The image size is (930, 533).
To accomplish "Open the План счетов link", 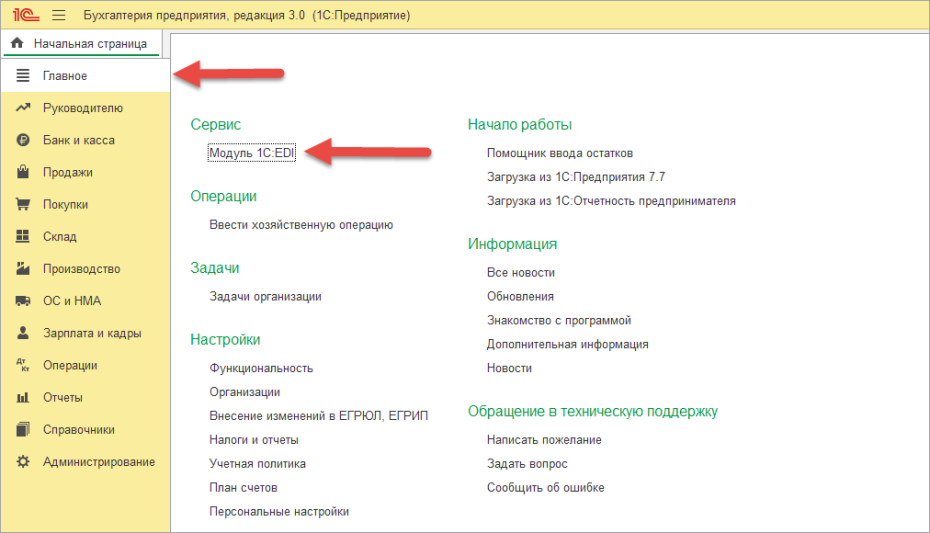I will tap(243, 487).
